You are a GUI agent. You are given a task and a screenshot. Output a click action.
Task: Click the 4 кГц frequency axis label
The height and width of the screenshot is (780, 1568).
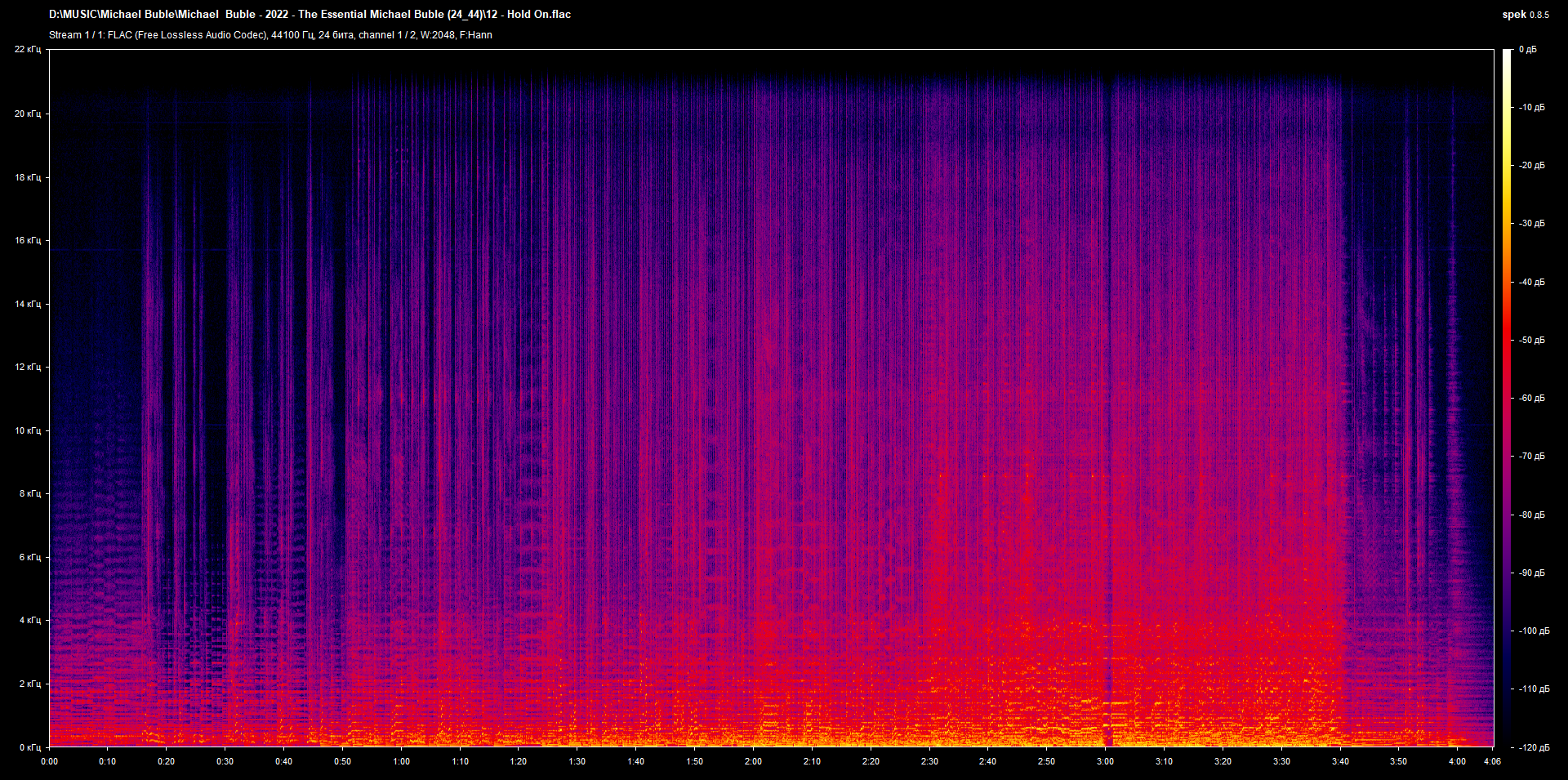30,620
